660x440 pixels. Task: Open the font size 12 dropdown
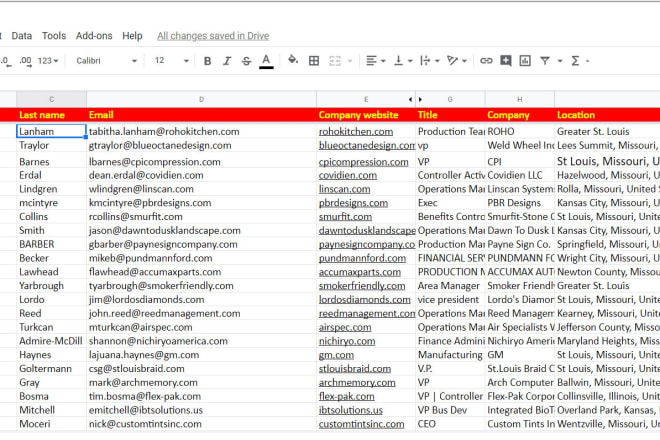click(x=171, y=61)
